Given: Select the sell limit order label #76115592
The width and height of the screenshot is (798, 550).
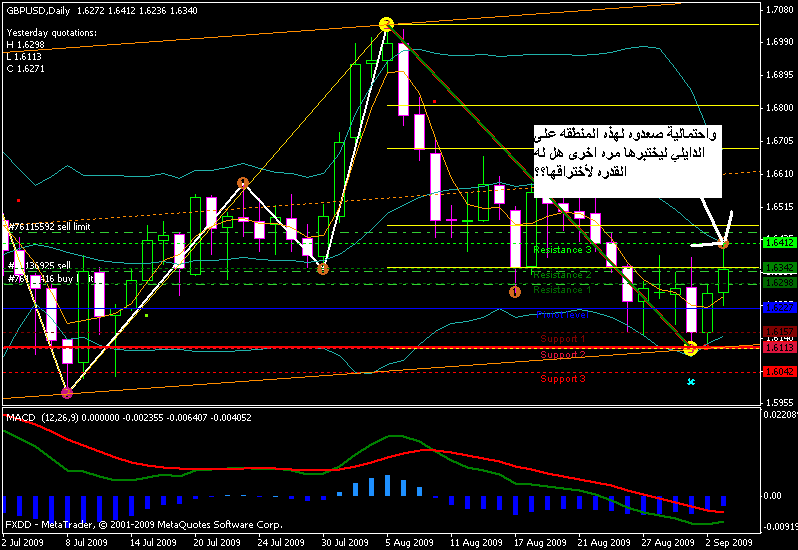Looking at the screenshot, I should [51, 228].
